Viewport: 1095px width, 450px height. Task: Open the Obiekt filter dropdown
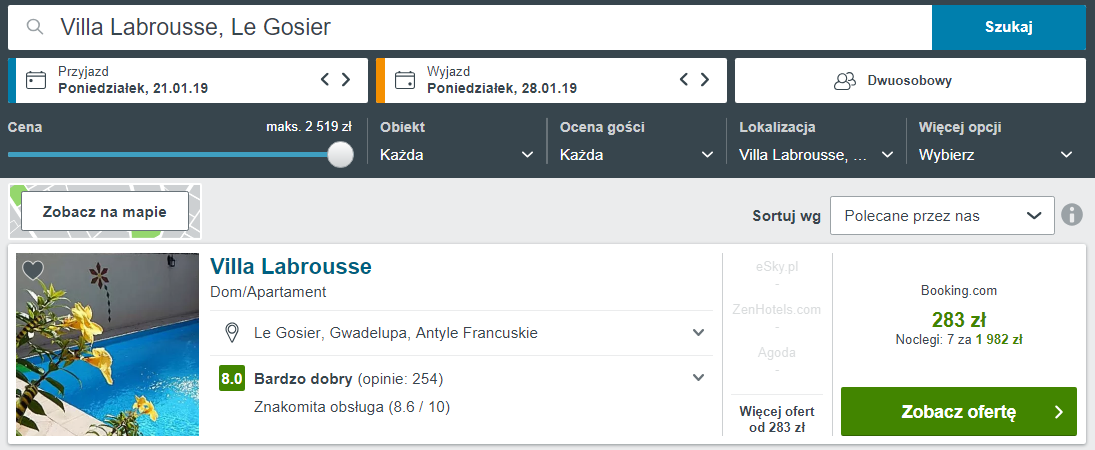pos(457,155)
